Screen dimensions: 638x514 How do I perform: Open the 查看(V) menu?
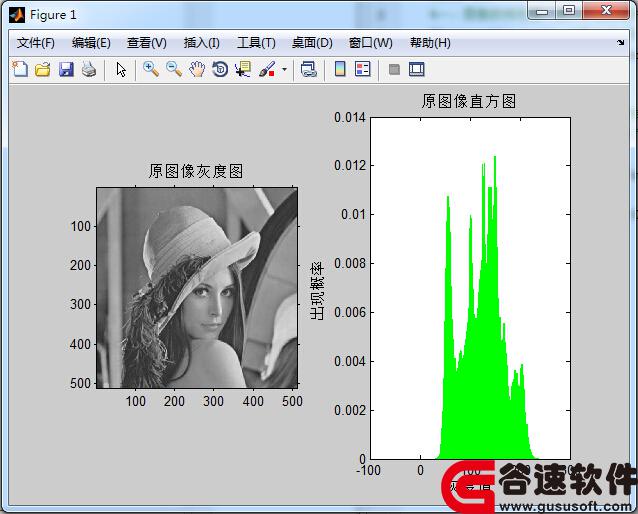[146, 43]
